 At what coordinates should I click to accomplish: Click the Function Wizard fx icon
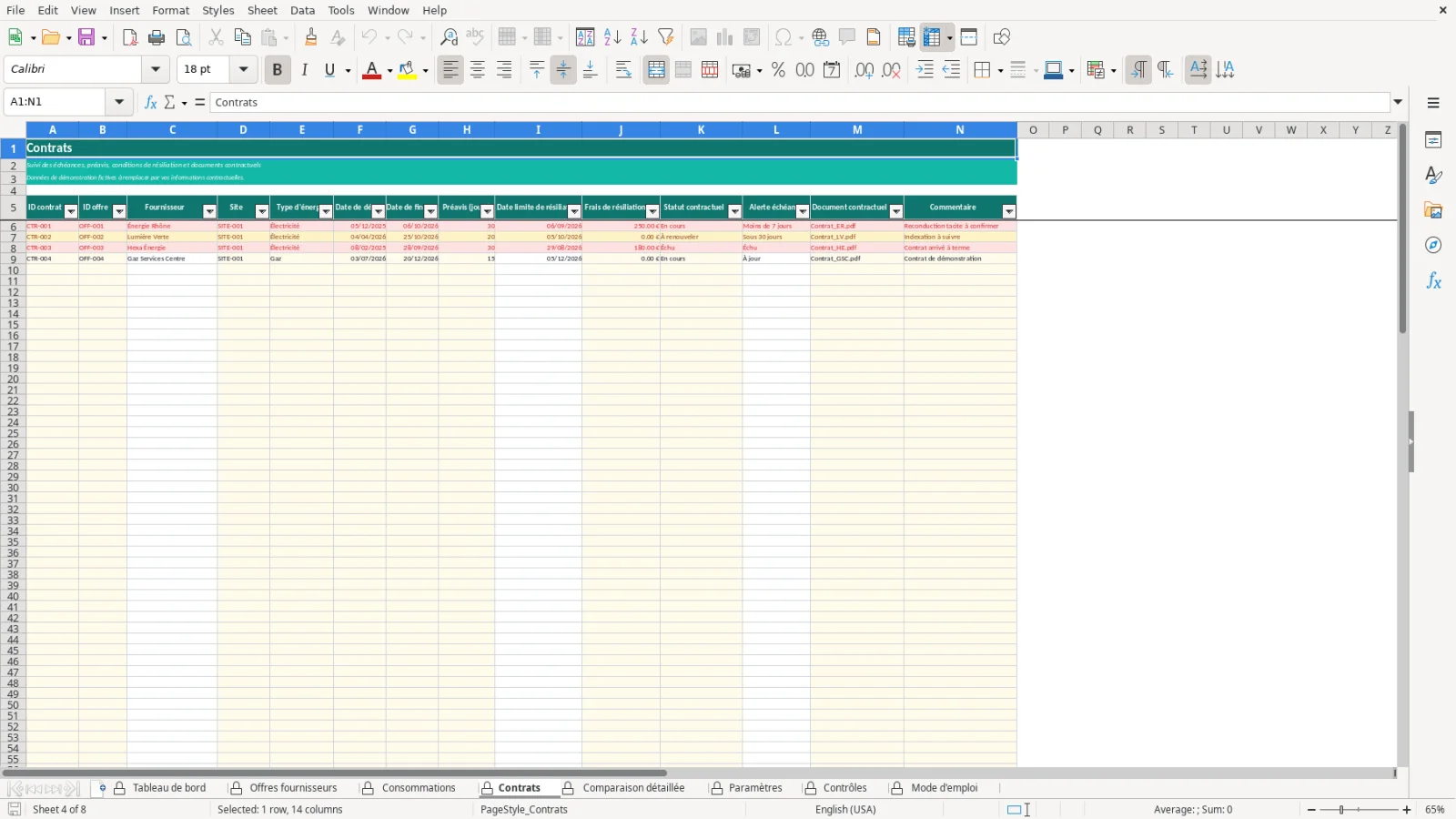(151, 102)
